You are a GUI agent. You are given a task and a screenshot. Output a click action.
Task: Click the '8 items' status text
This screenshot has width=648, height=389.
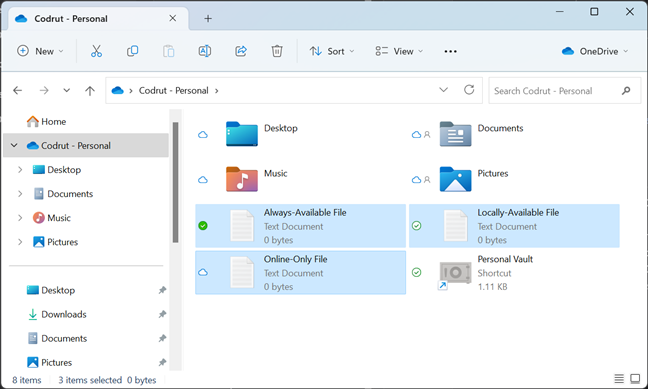tap(27, 380)
